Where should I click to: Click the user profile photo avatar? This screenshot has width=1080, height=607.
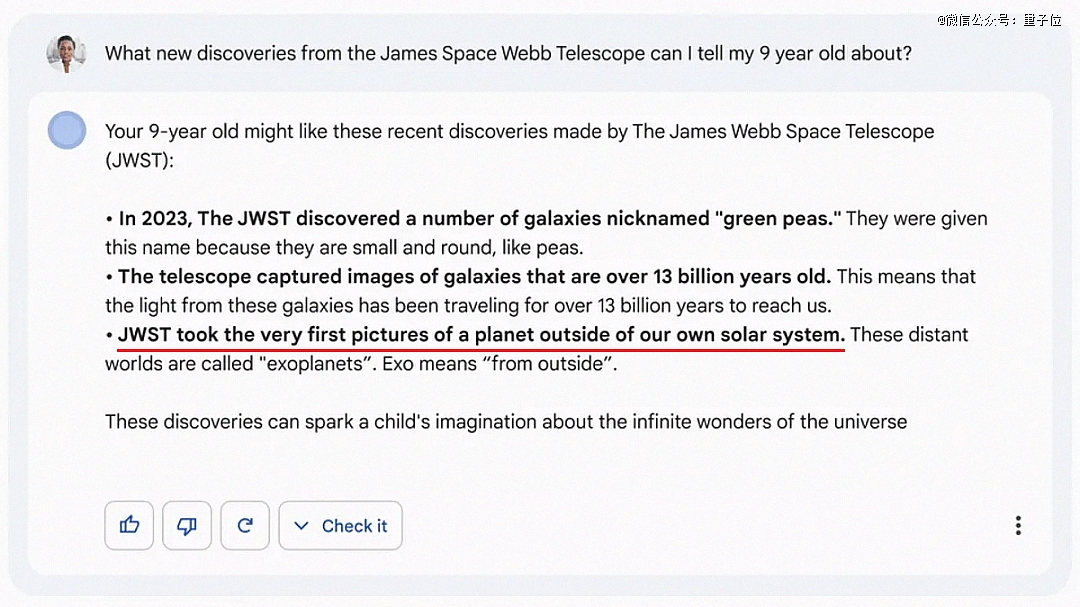click(x=66, y=53)
